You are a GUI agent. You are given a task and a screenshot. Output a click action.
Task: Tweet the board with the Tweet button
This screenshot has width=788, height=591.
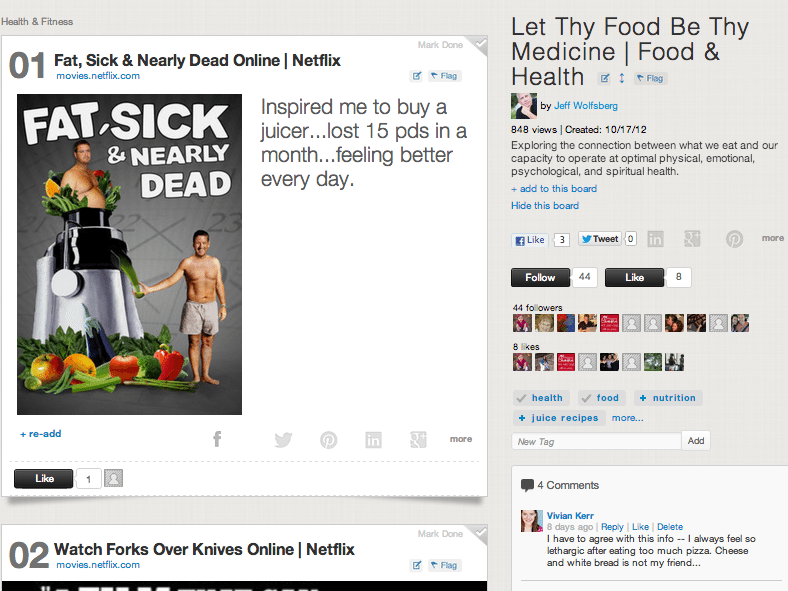(600, 239)
